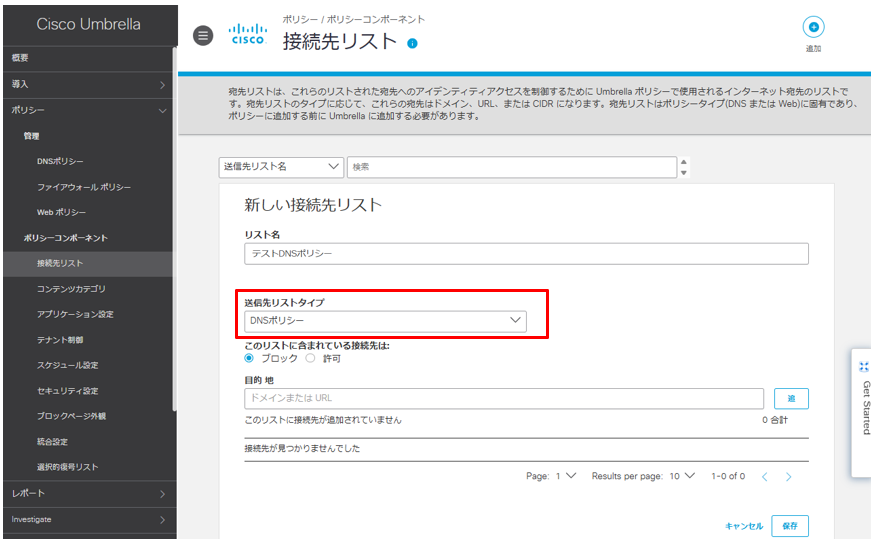
Task: Click the ポリシーコンポーネント sidebar heading
Action: pyautogui.click(x=66, y=238)
